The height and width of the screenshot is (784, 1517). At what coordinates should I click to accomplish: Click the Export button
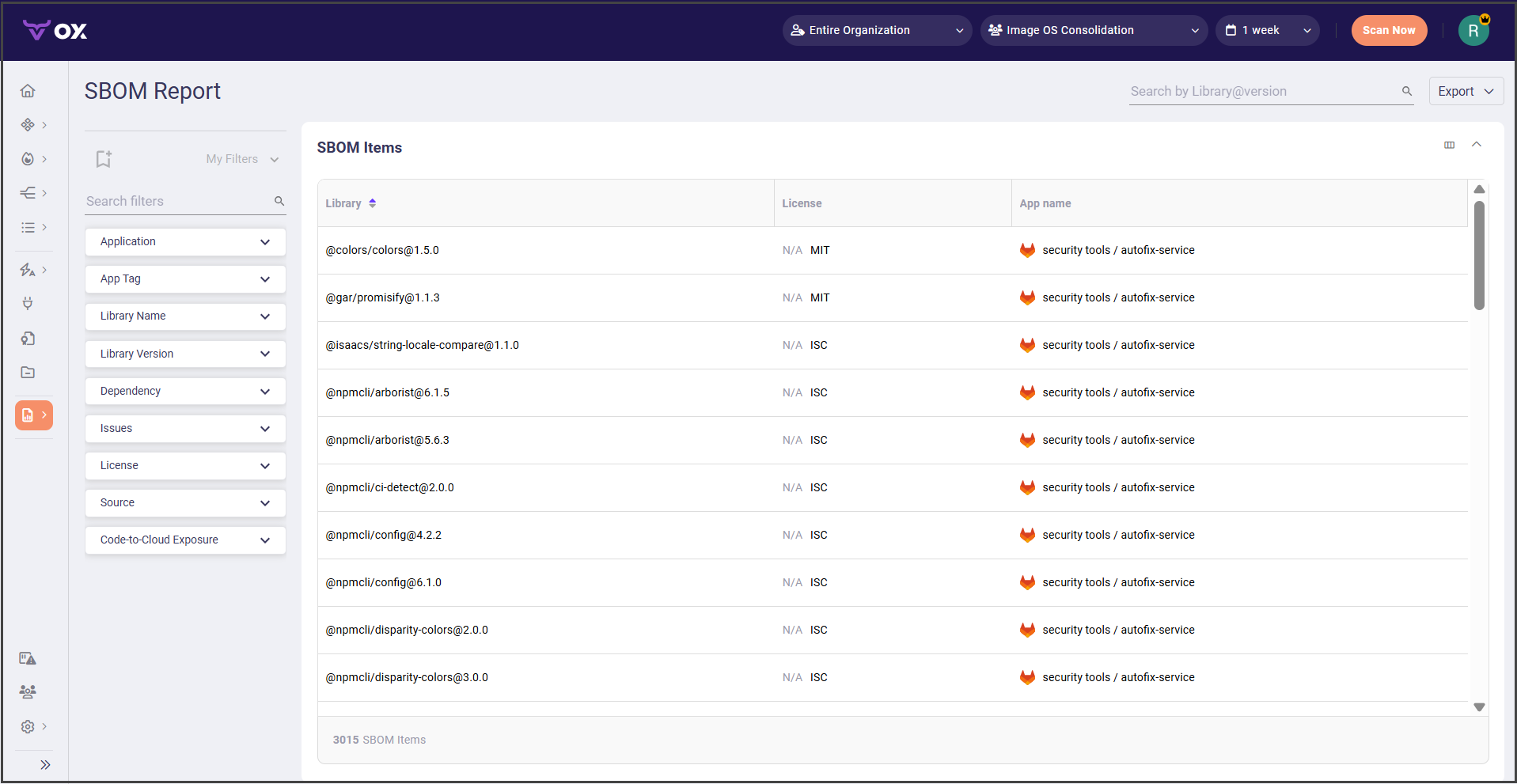[1465, 92]
